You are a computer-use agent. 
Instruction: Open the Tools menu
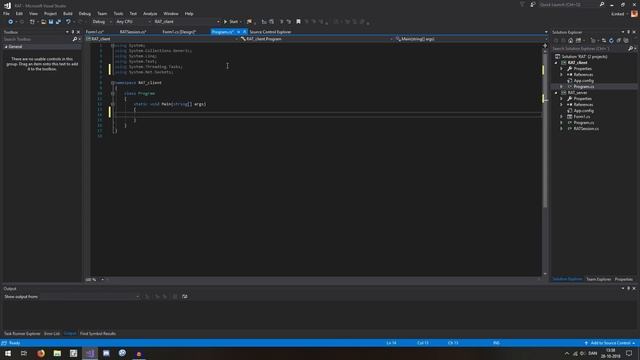pos(118,13)
